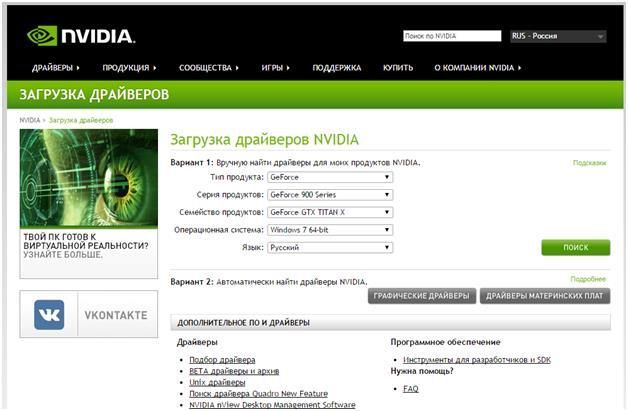Click the NVIDIA breadcrumb link
The image size is (628, 411).
[x=30, y=120]
